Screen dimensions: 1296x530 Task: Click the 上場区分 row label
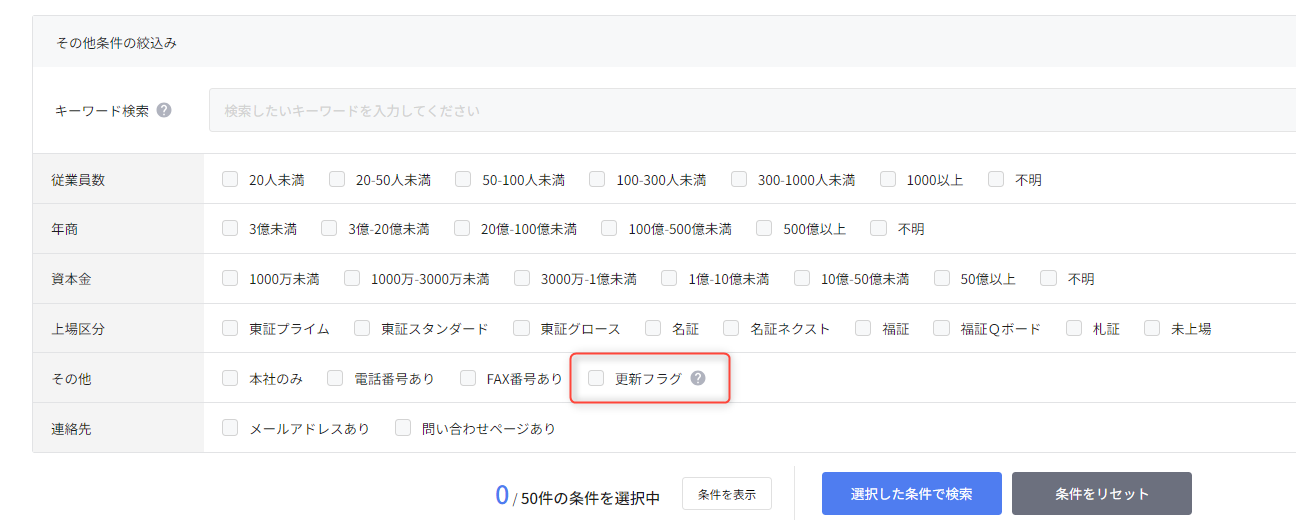point(78,328)
